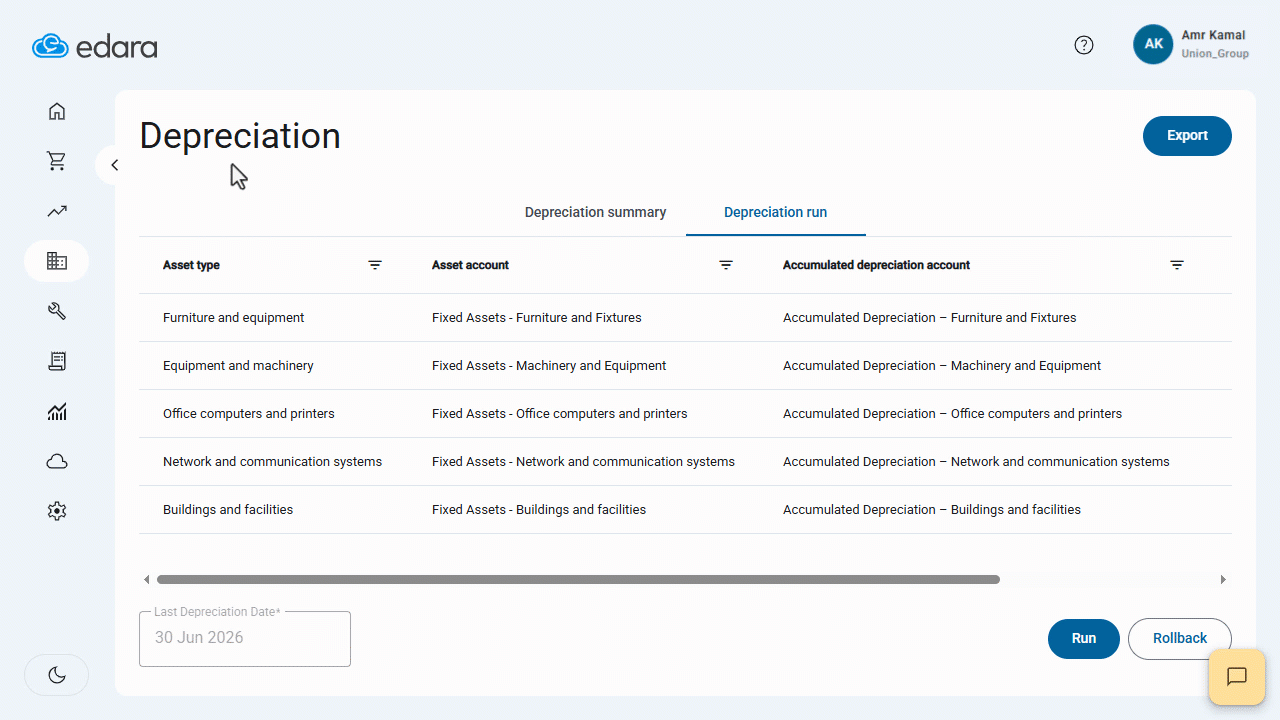
Task: Select Network and communication systems asset type
Action: click(x=272, y=462)
